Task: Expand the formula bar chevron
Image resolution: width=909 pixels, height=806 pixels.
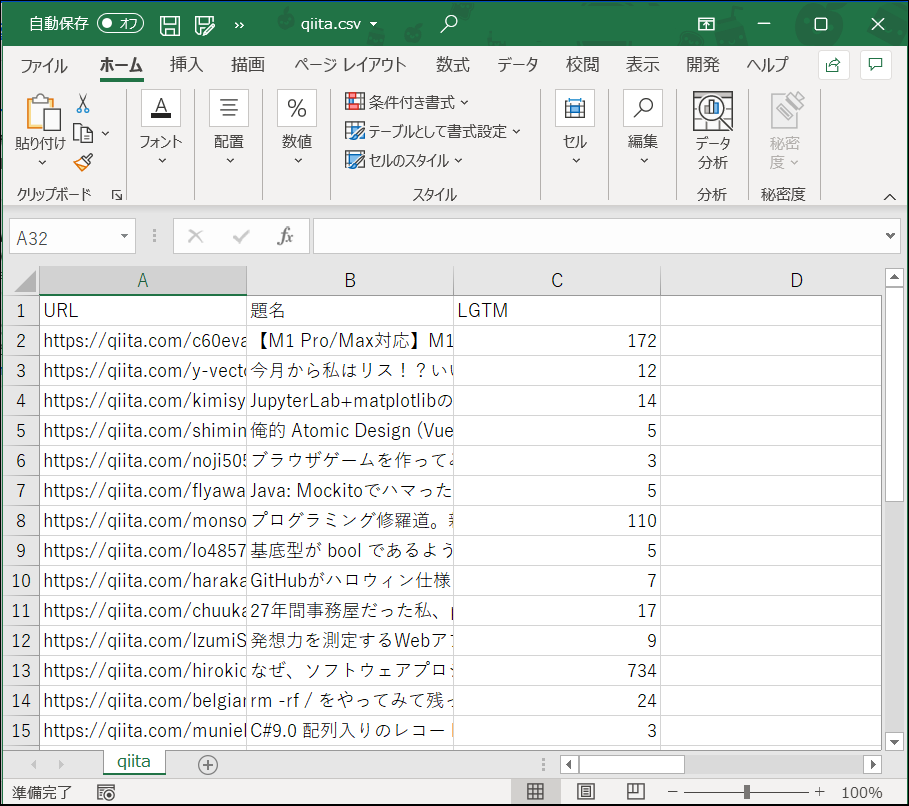Action: pyautogui.click(x=890, y=235)
